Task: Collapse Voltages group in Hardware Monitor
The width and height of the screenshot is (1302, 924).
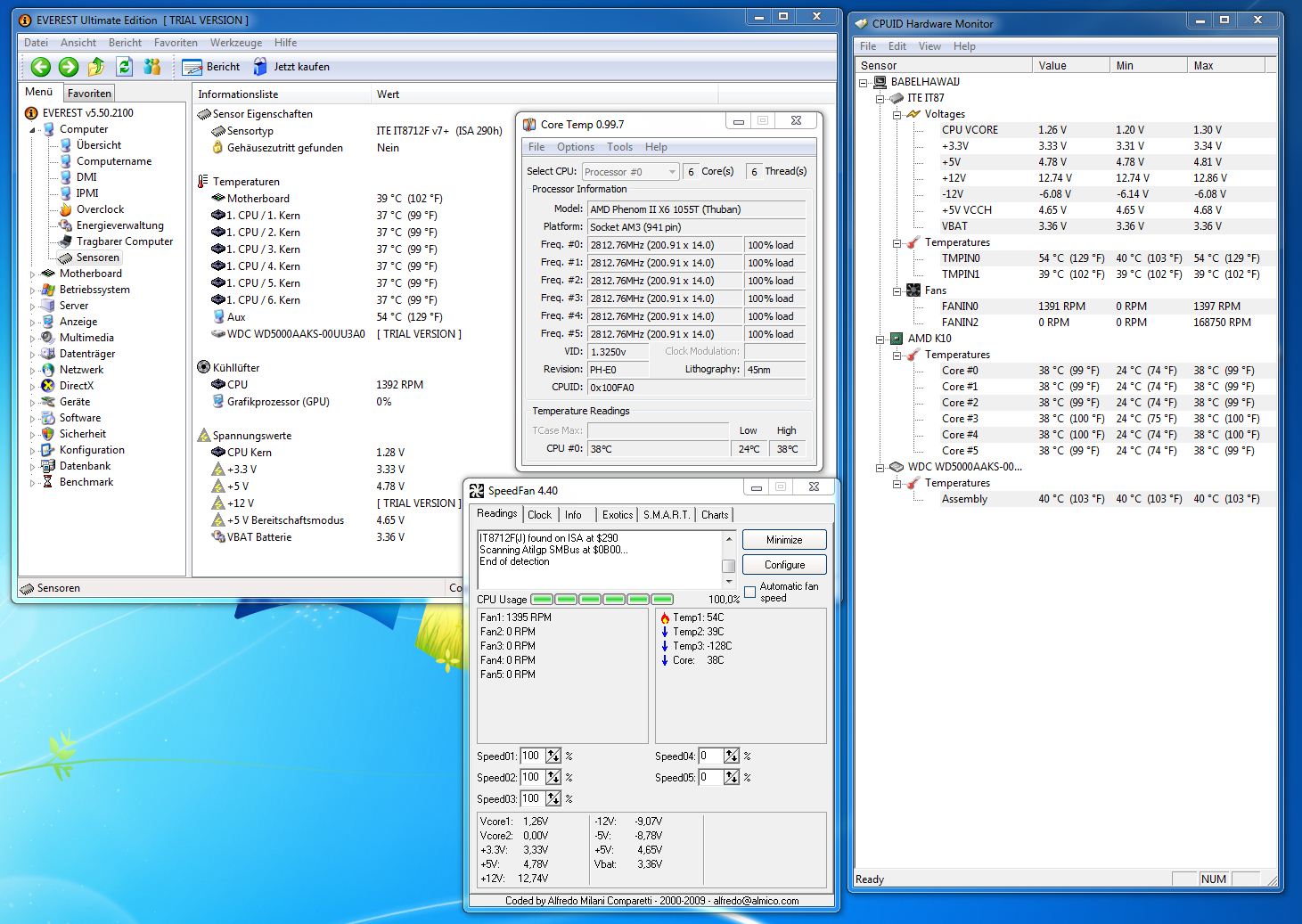Action: [897, 114]
